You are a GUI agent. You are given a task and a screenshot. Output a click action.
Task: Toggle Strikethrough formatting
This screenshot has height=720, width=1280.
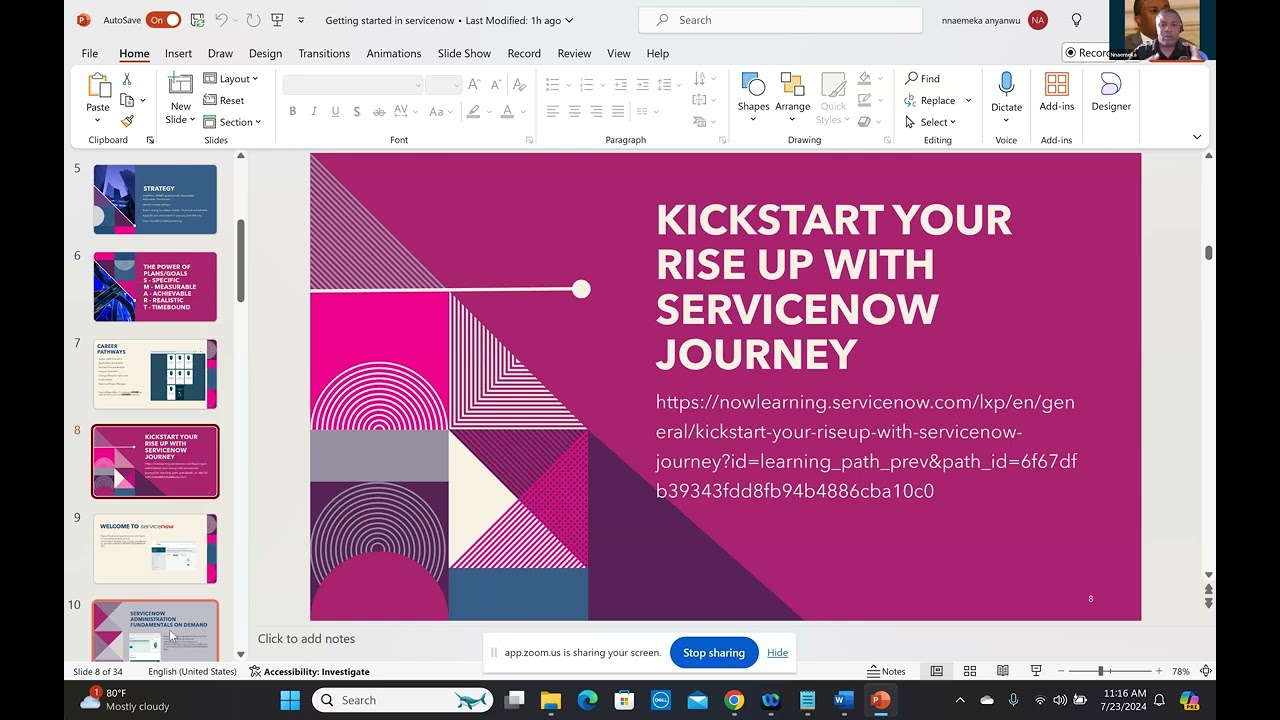[x=380, y=111]
